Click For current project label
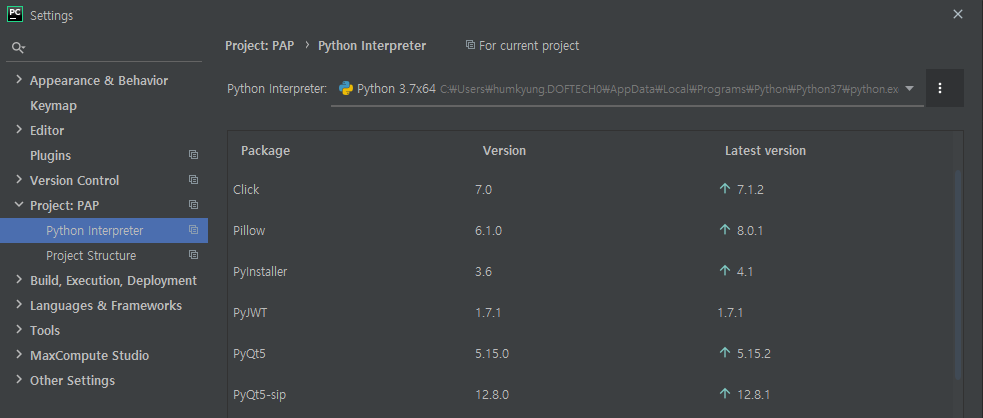983x418 pixels. 529,46
